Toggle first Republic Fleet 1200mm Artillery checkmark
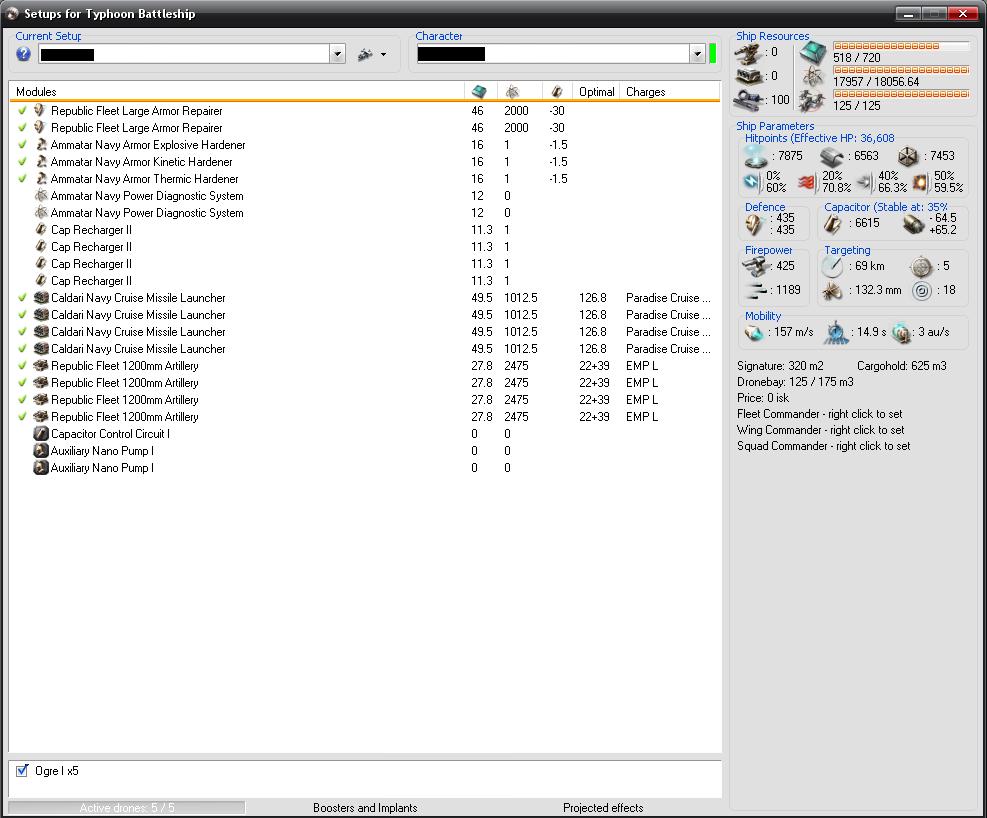Image resolution: width=987 pixels, height=818 pixels. (23, 365)
